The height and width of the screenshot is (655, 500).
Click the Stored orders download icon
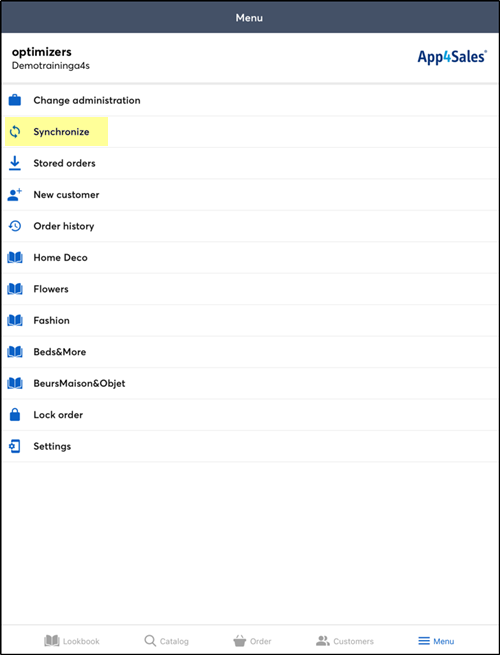15,163
